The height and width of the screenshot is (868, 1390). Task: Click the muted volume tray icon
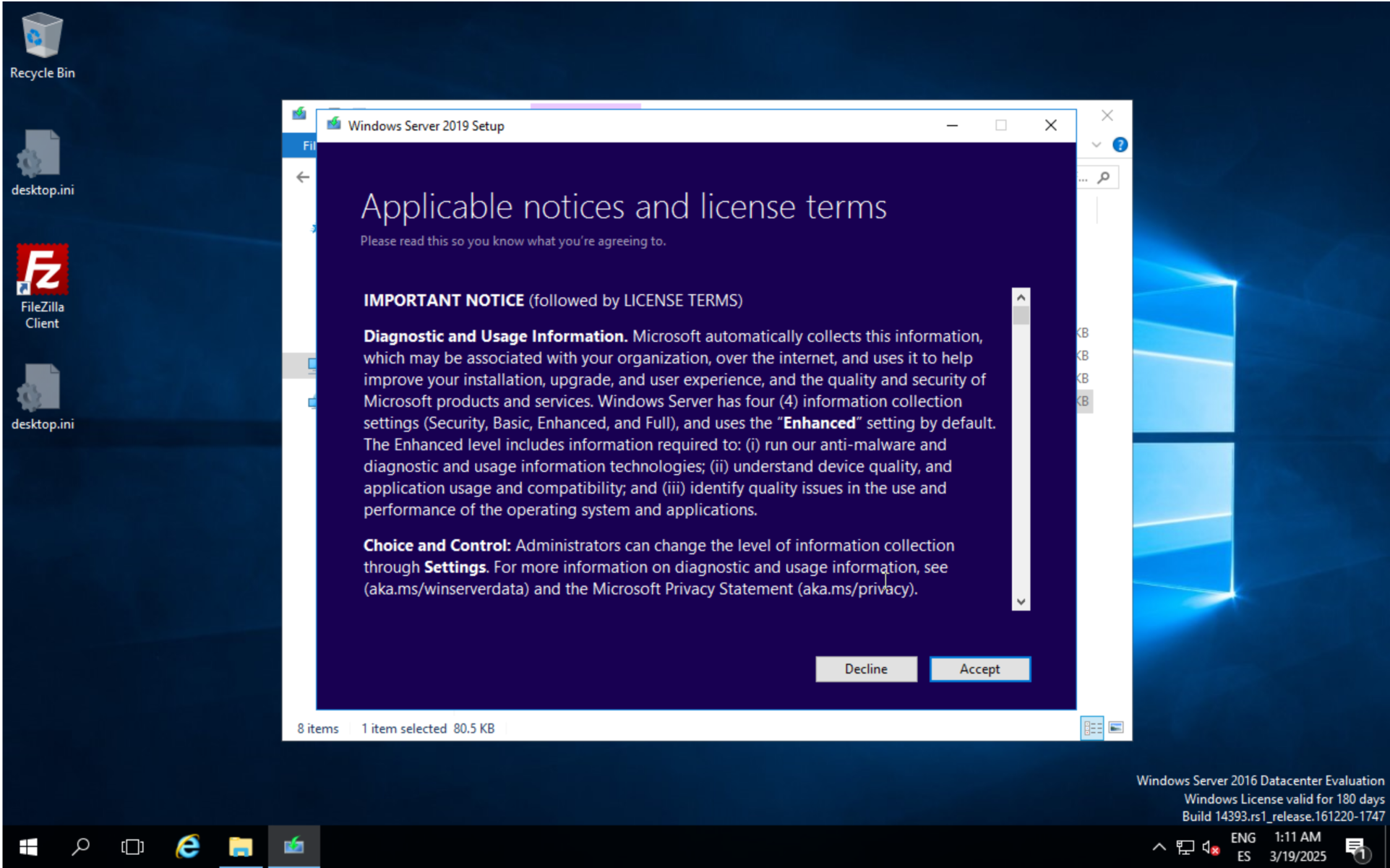pos(1210,847)
